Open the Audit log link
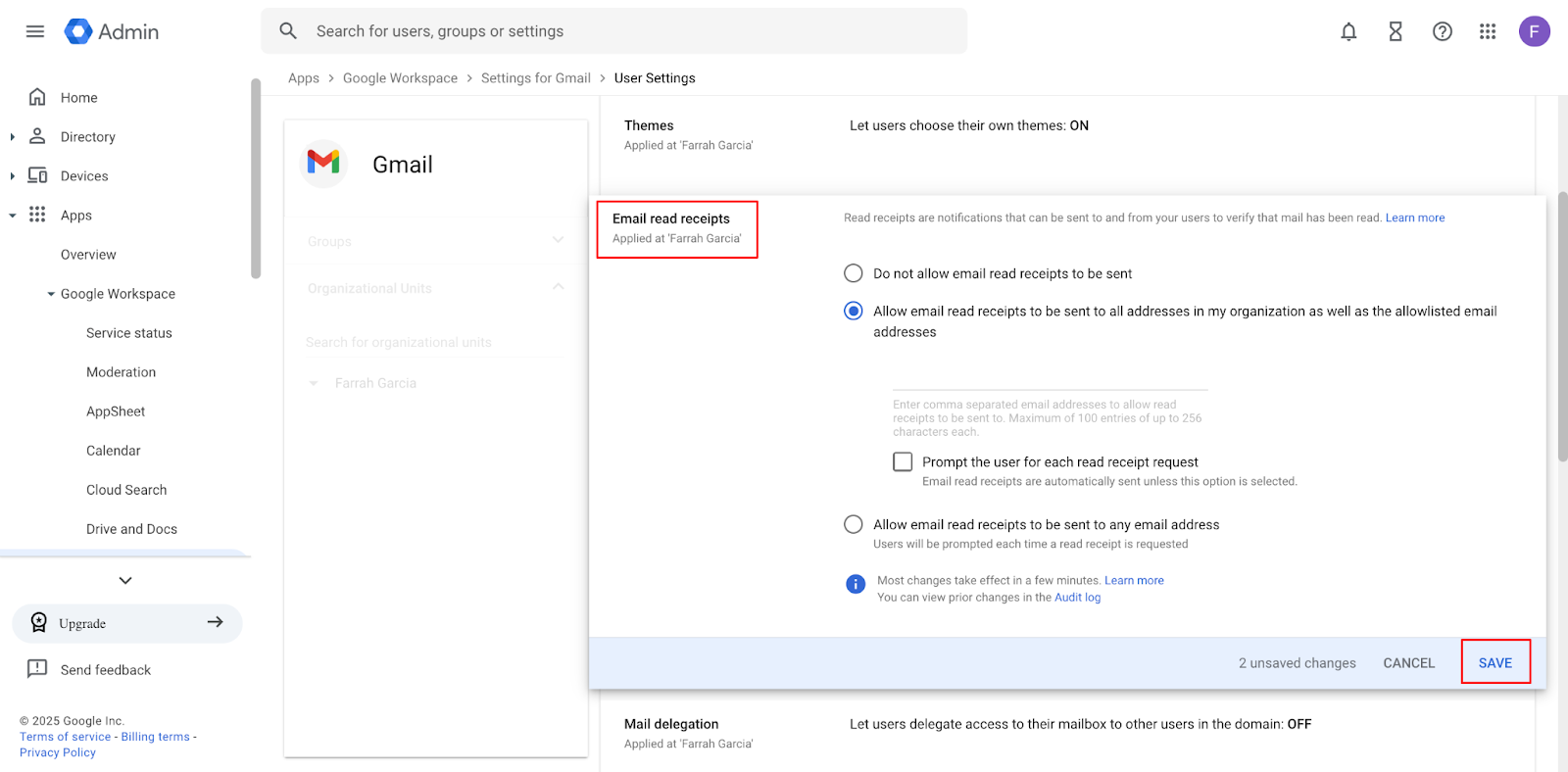 [x=1078, y=597]
